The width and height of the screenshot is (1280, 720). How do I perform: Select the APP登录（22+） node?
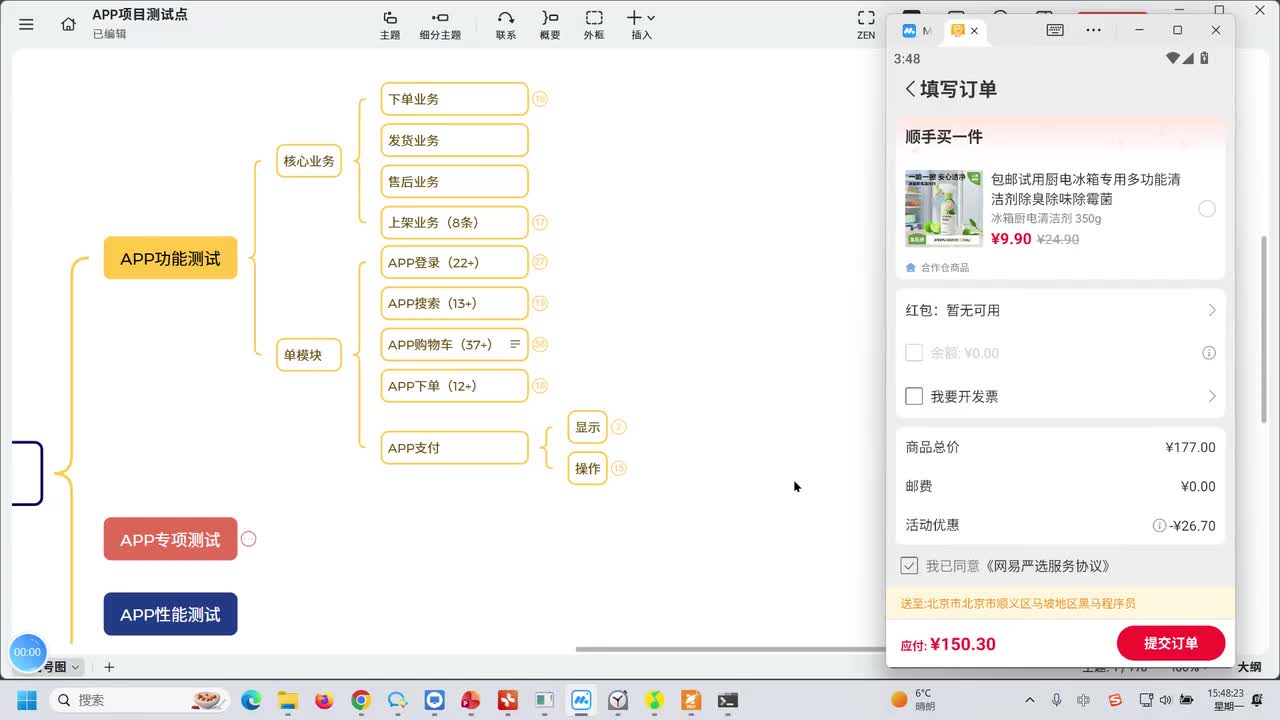tap(454, 262)
